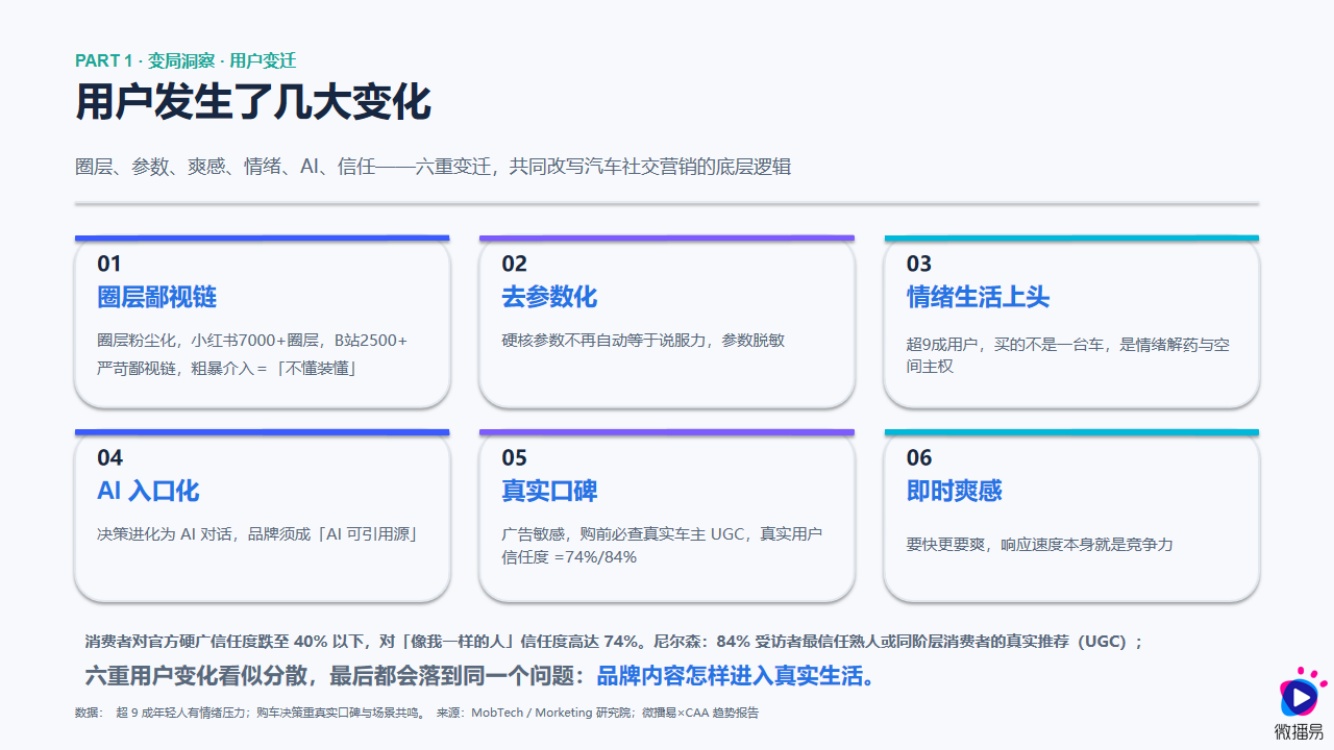Viewport: 1334px width, 750px height.
Task: Select the card heading 情绪生活上头
Action: [978, 297]
